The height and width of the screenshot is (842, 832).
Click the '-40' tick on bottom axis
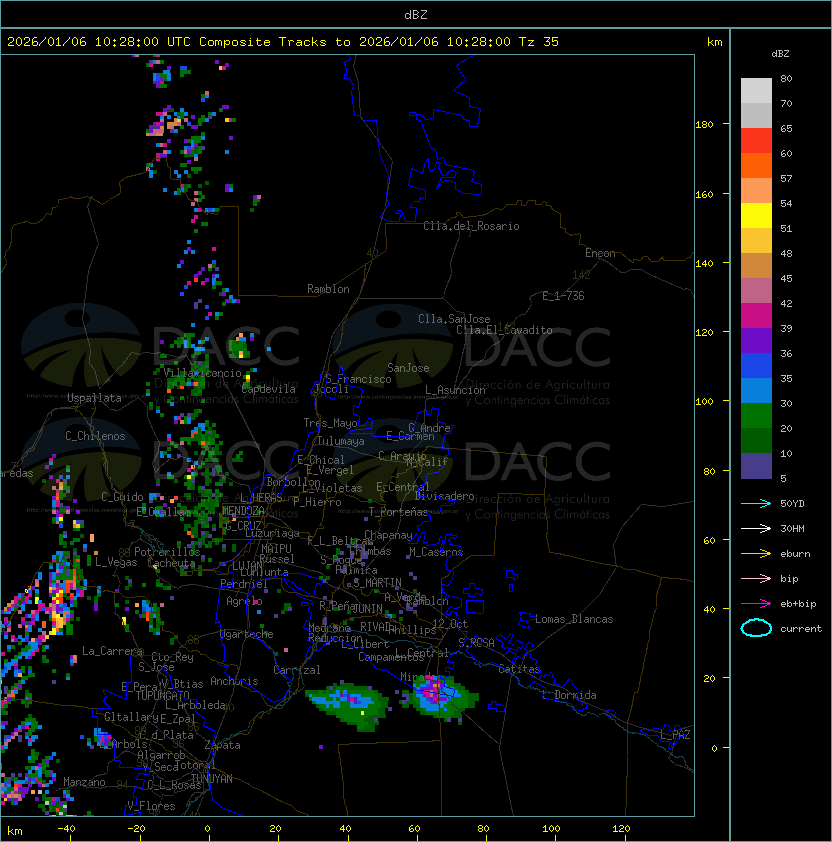click(67, 829)
